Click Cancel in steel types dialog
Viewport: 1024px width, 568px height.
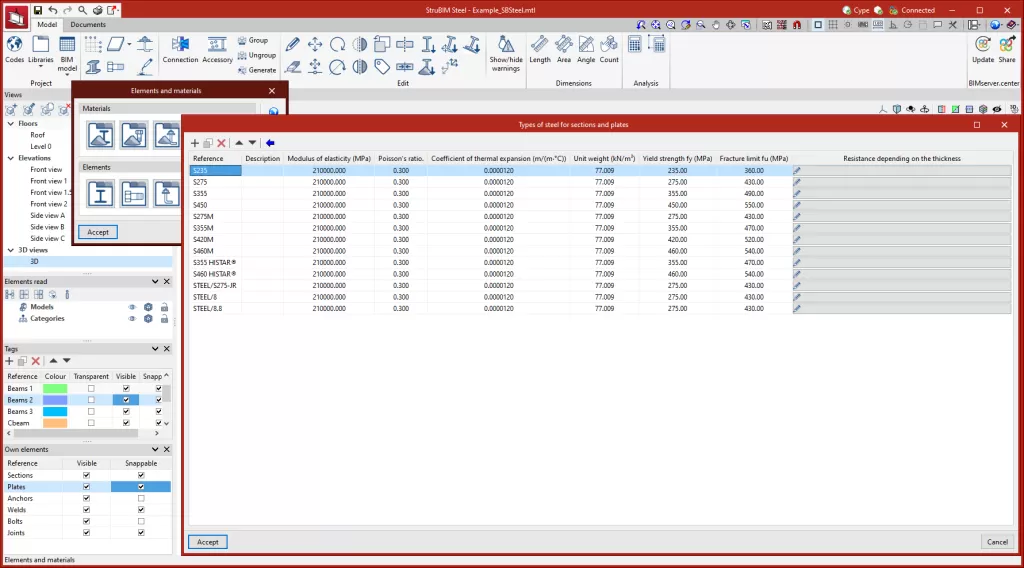pyautogui.click(x=996, y=542)
